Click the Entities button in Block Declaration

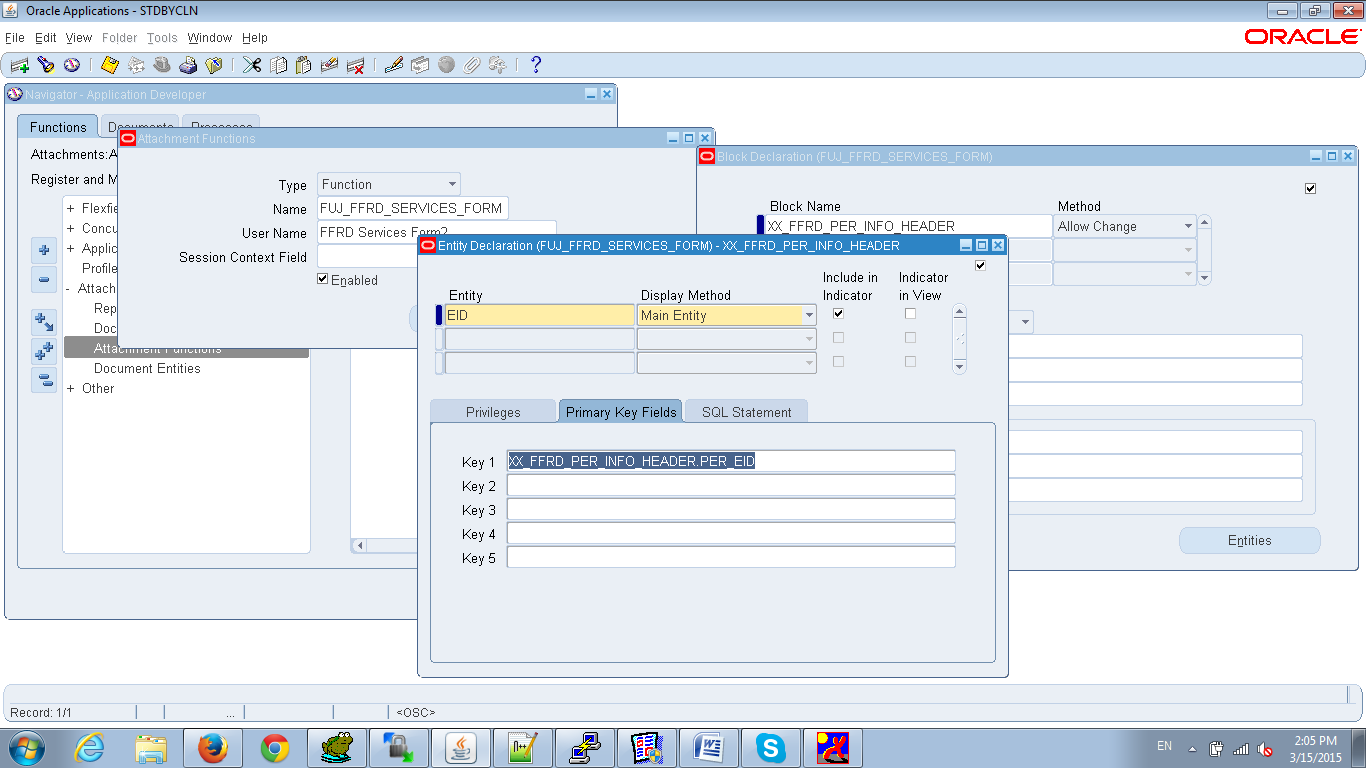point(1250,541)
